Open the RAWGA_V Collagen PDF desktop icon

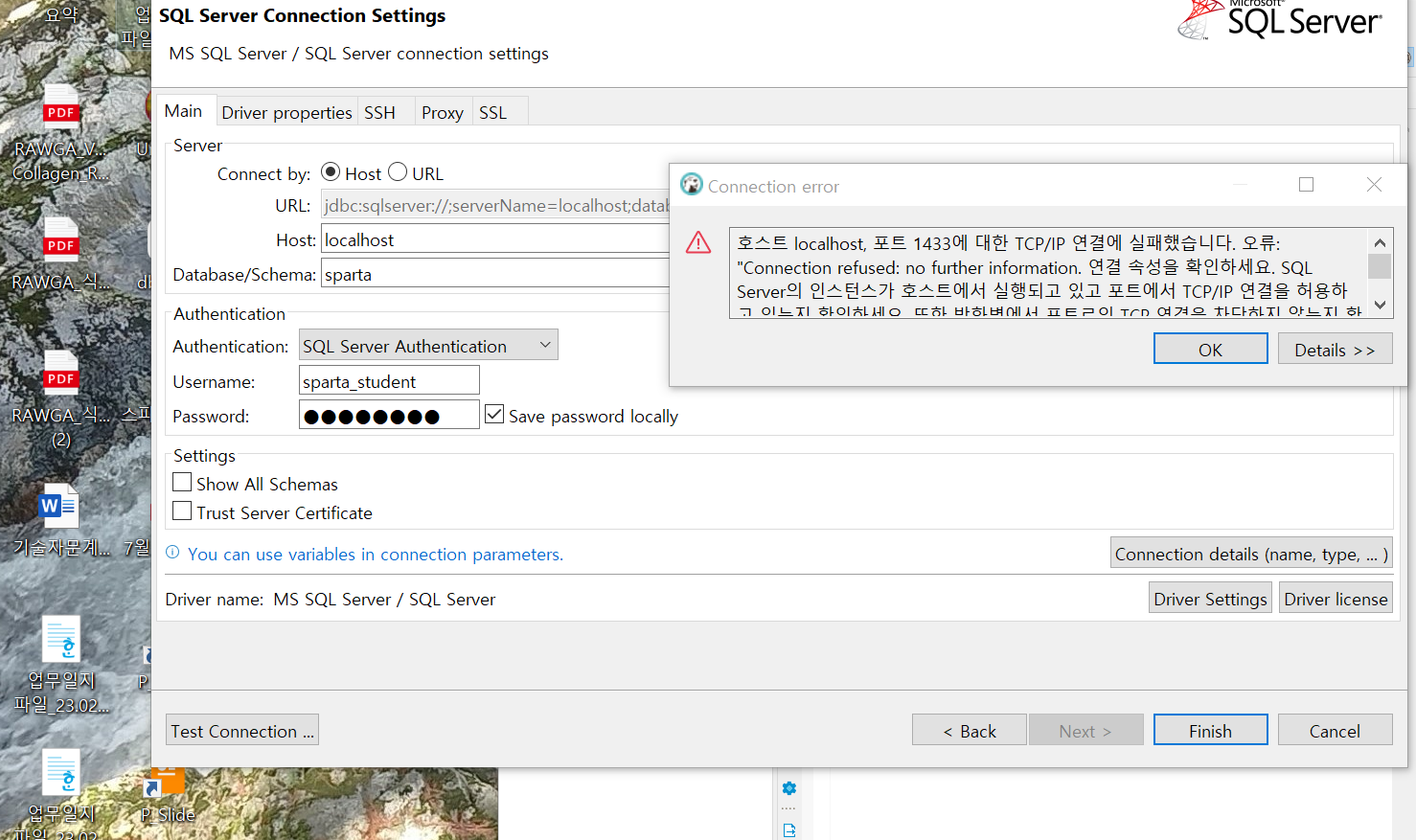pos(60,132)
